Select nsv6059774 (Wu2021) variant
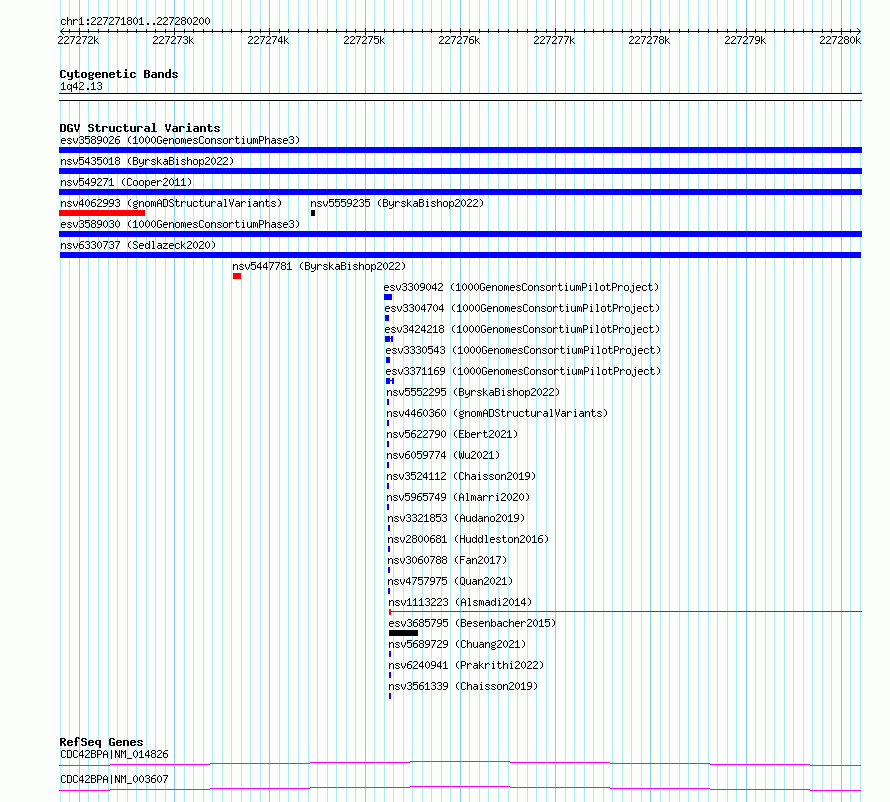890x802 pixels. point(443,455)
